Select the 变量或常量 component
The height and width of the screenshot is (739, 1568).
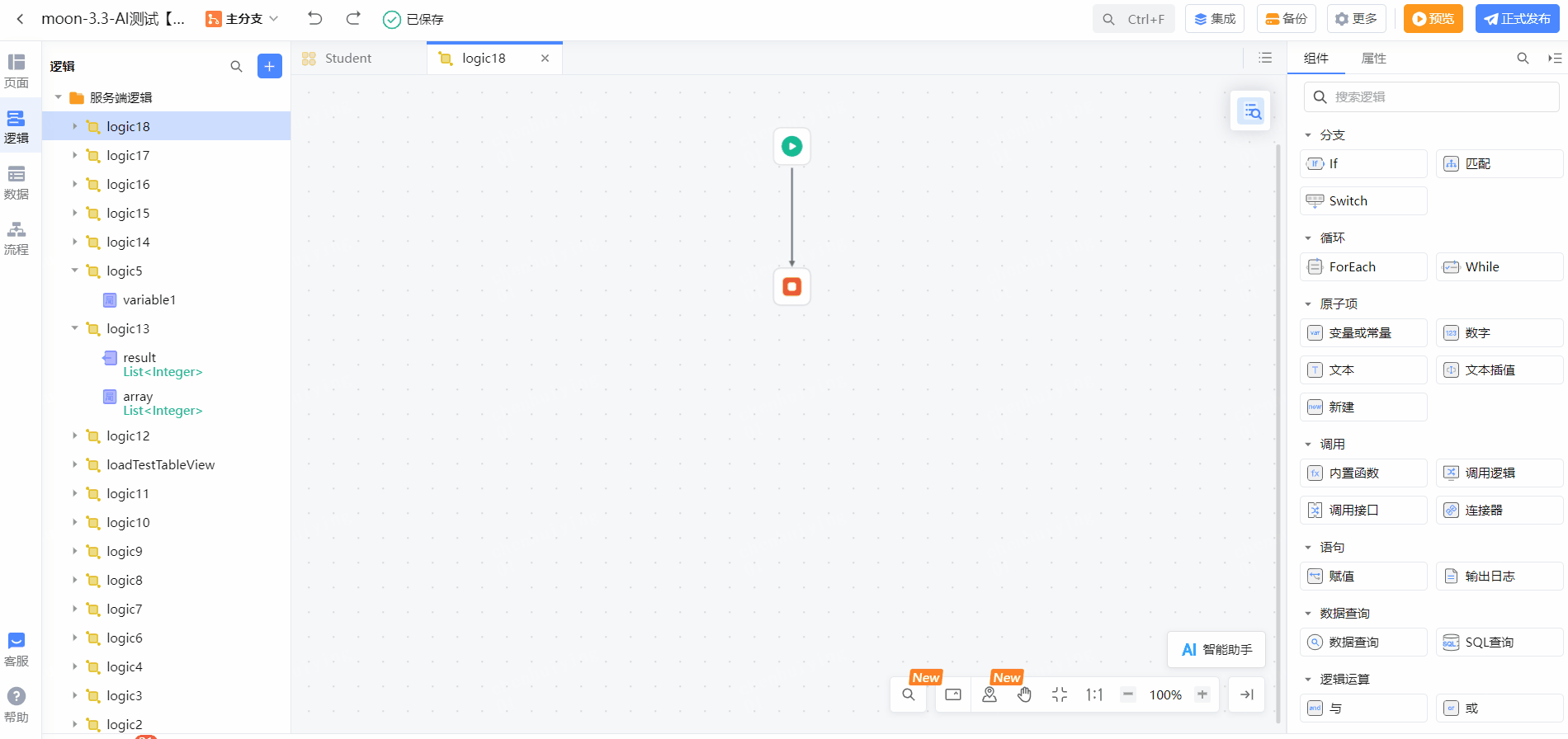tap(1363, 332)
